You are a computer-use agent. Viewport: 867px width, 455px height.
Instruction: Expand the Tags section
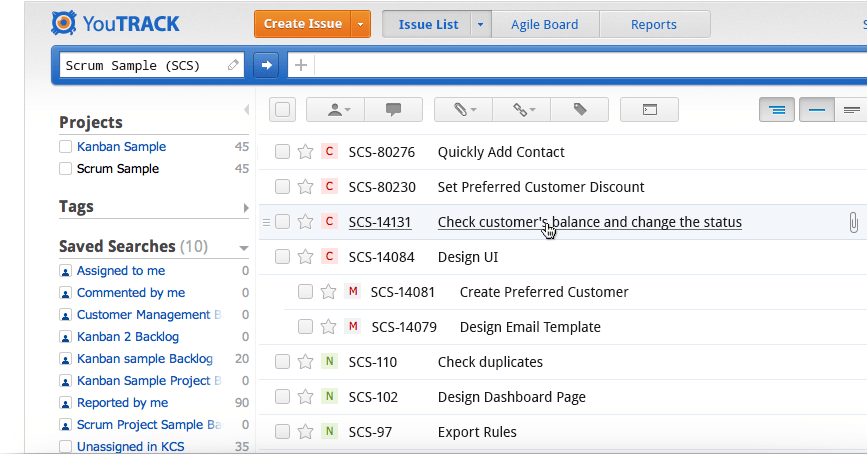pos(246,208)
